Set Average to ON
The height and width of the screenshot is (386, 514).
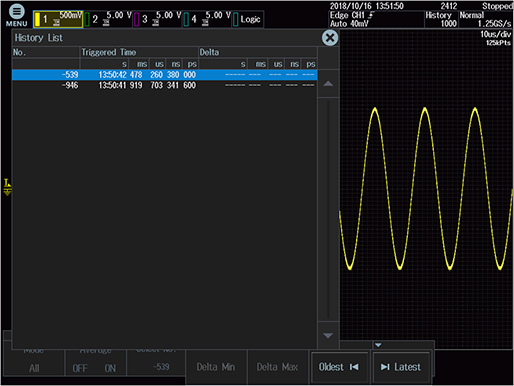[x=110, y=368]
